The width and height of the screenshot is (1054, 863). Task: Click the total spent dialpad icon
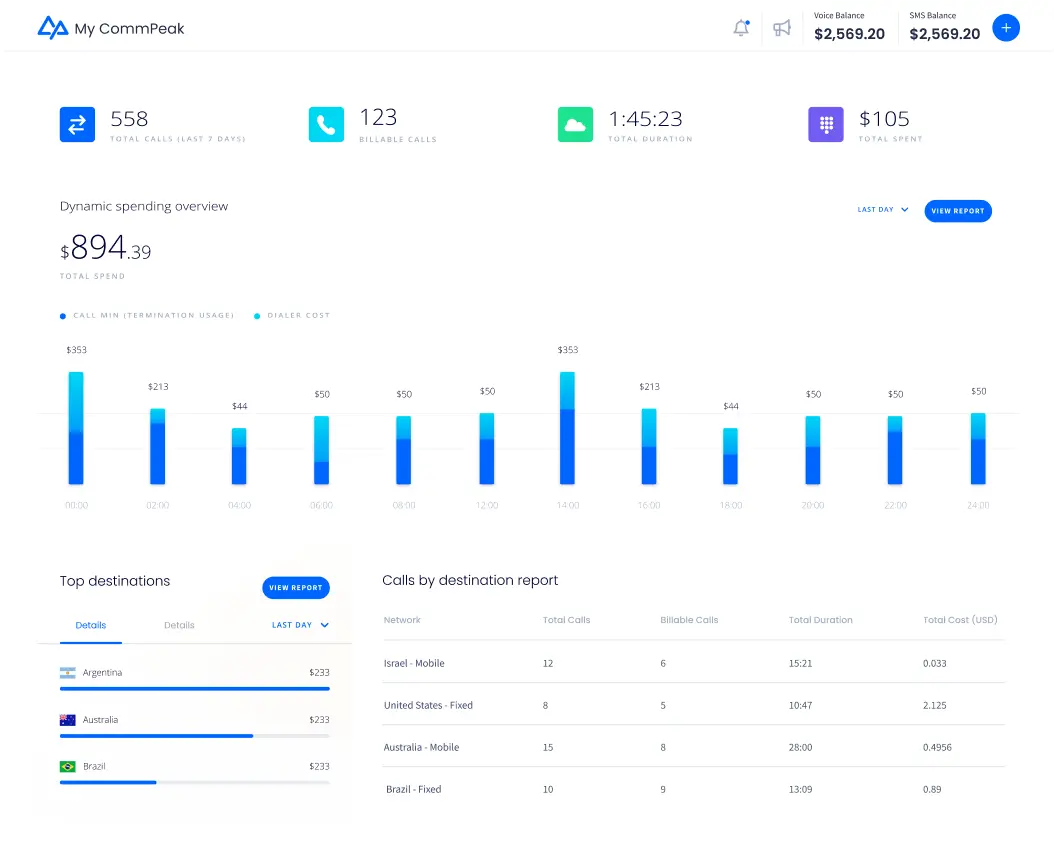826,125
